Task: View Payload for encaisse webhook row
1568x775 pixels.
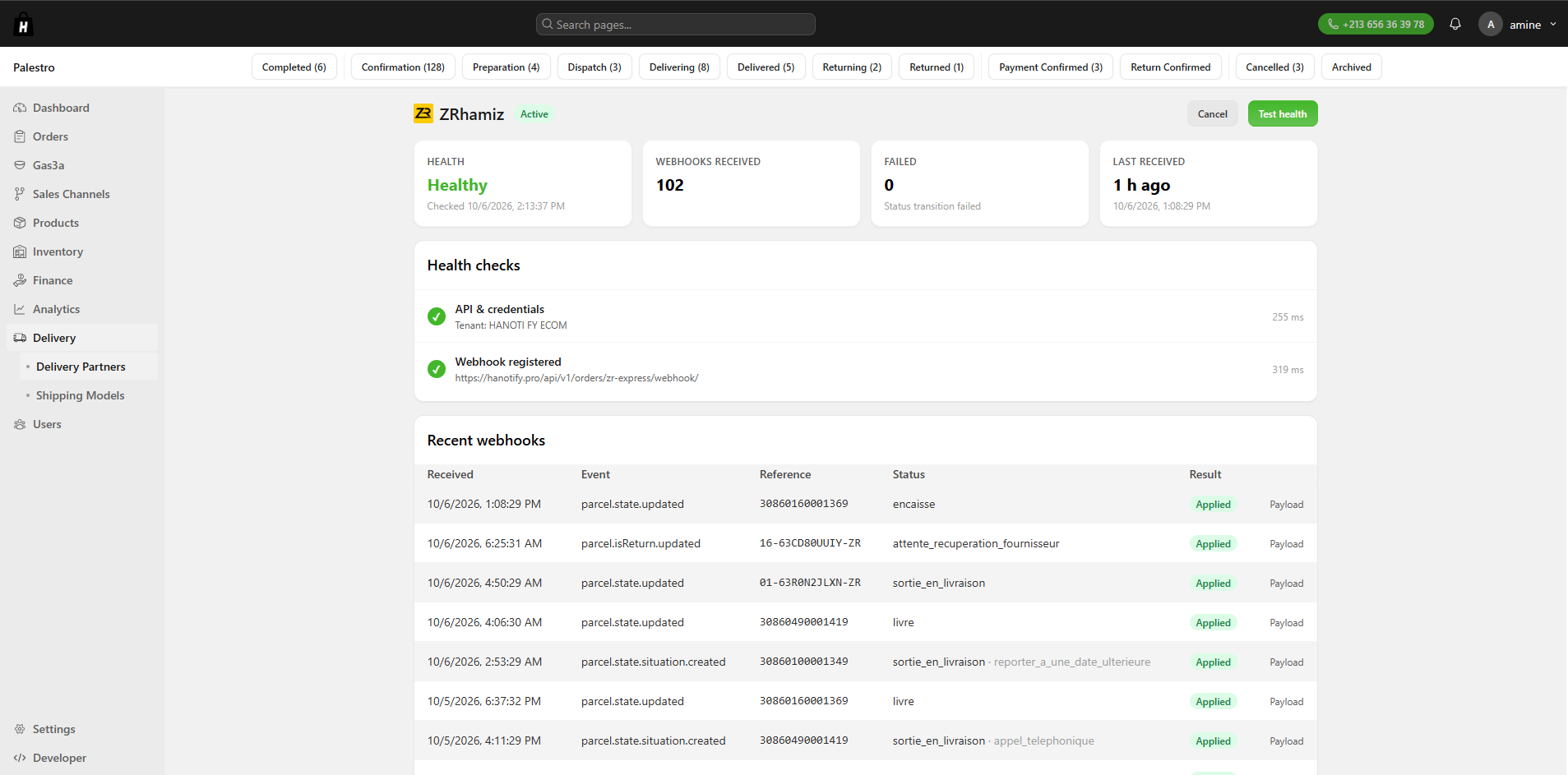Action: coord(1286,505)
